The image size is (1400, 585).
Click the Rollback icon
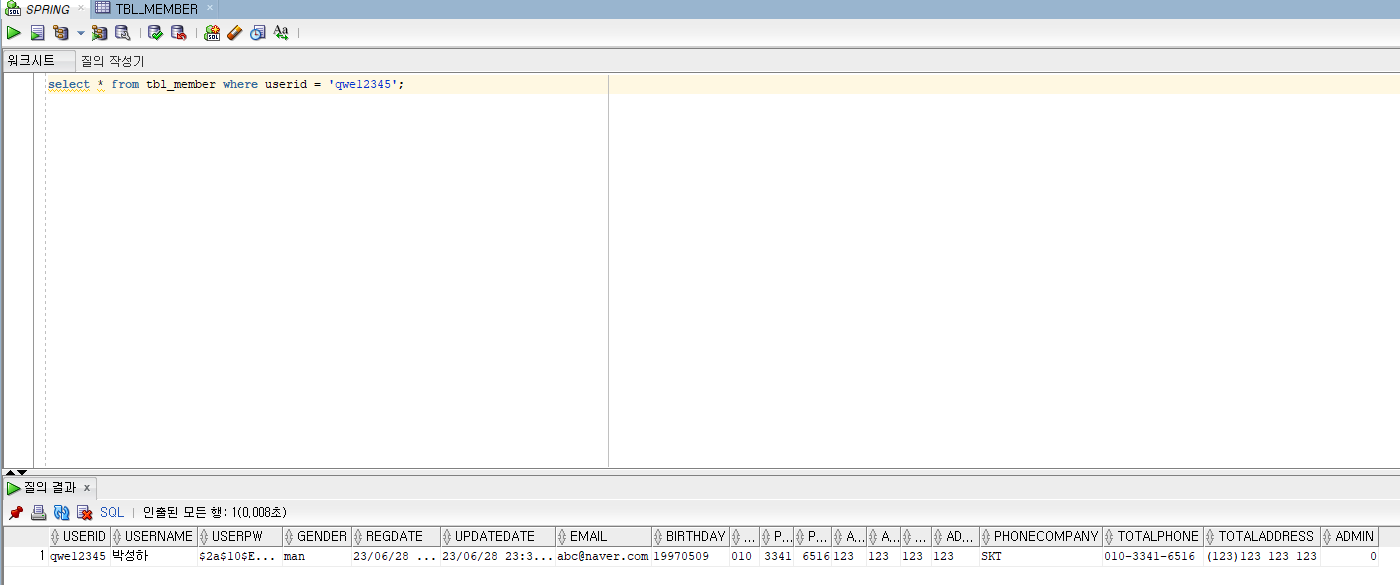pyautogui.click(x=178, y=33)
